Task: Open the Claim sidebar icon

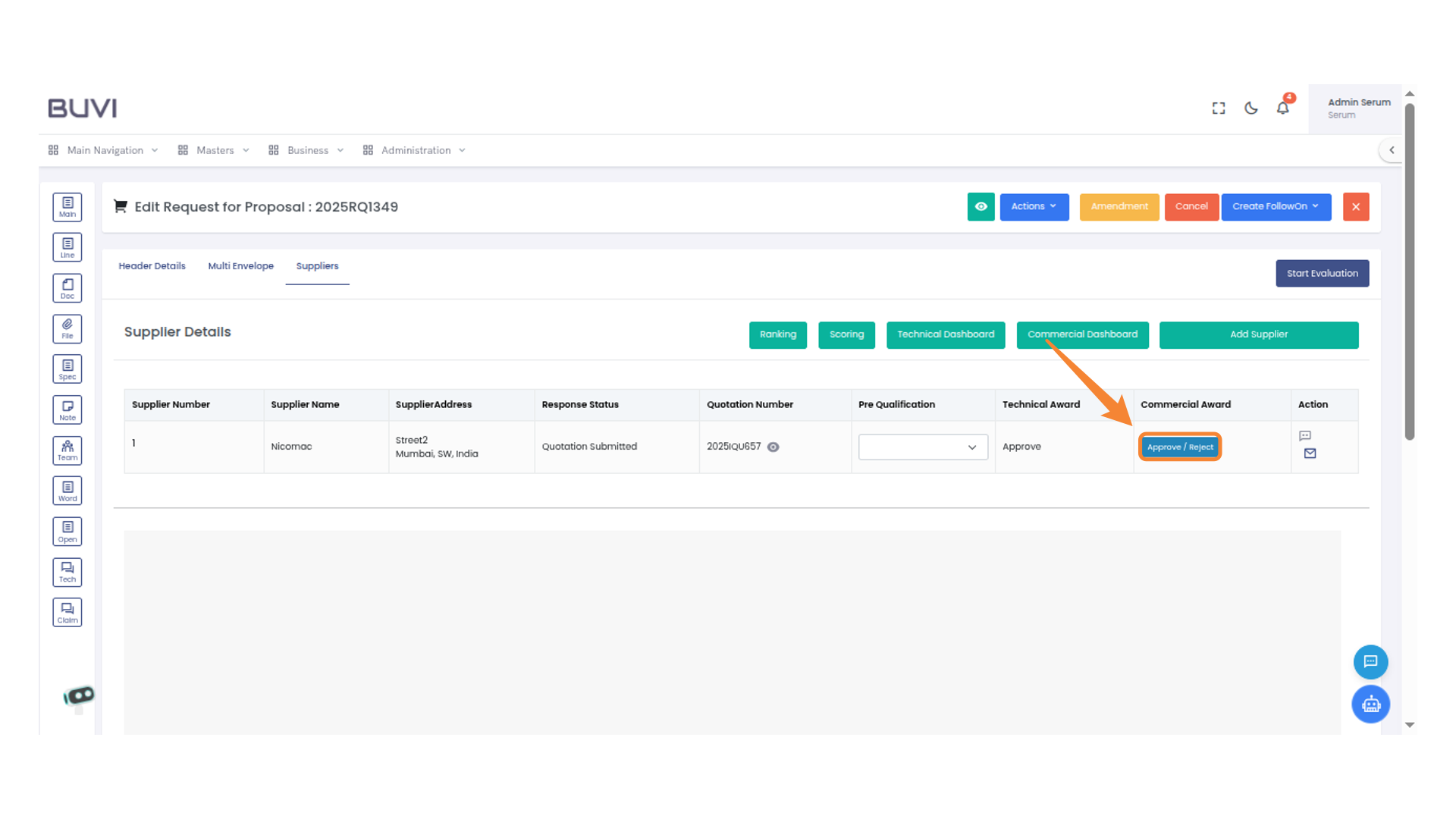Action: pos(67,613)
